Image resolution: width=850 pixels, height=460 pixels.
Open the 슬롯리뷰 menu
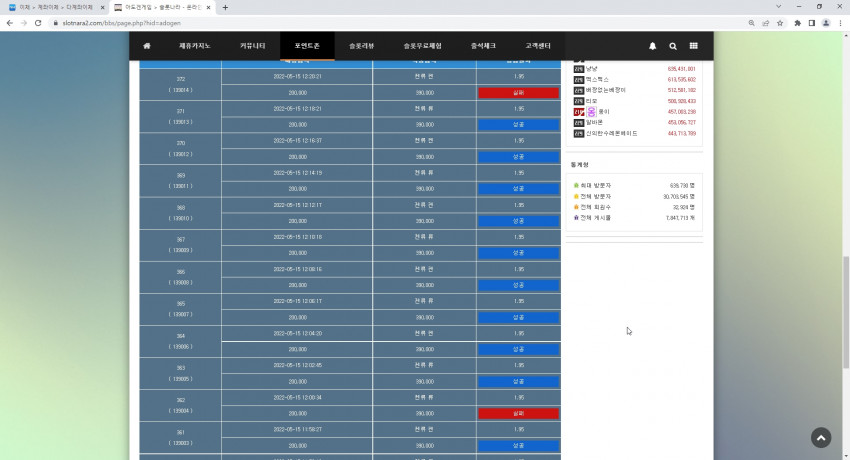tap(362, 46)
